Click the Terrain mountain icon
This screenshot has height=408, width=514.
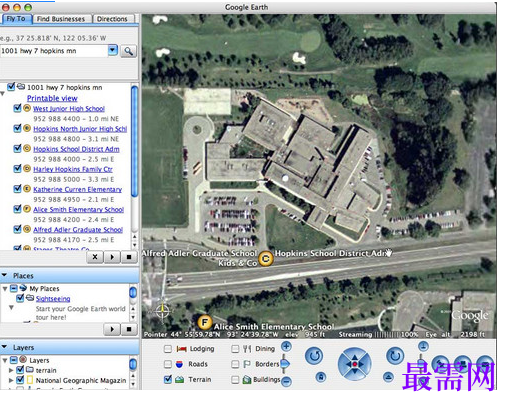tap(180, 379)
